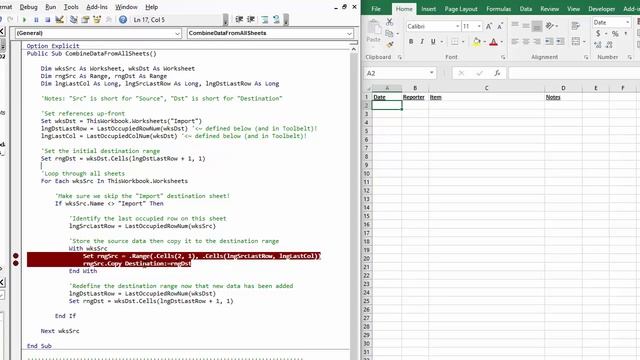This screenshot has height=360, width=640.
Task: Click the Break (pause) icon in VBA toolbar
Action: (36, 20)
